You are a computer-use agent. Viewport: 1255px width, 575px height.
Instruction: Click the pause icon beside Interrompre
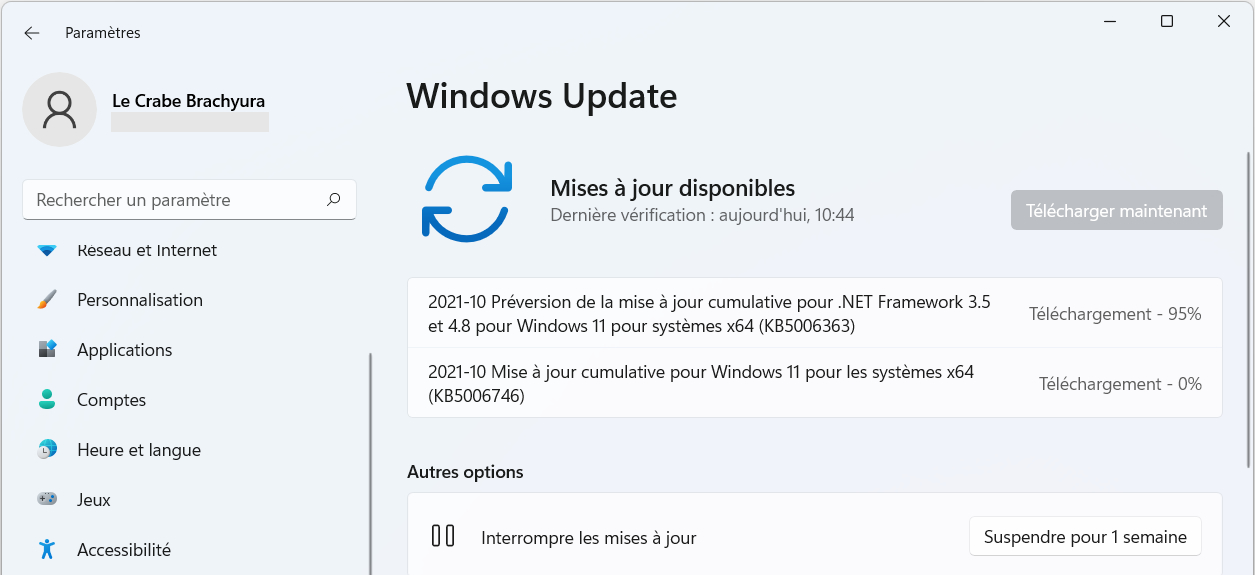coord(443,536)
